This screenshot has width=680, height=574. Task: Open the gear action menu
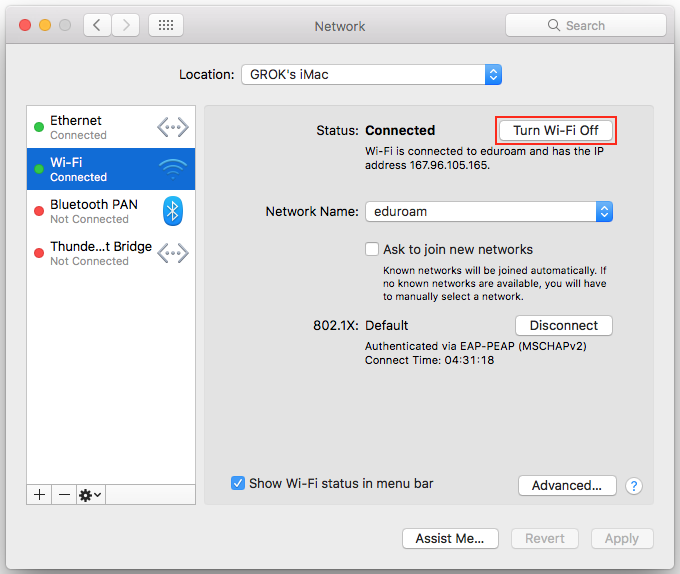[x=90, y=495]
